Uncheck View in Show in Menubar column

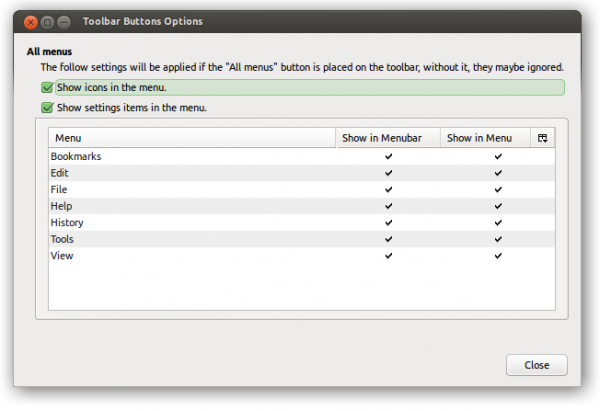pos(388,256)
